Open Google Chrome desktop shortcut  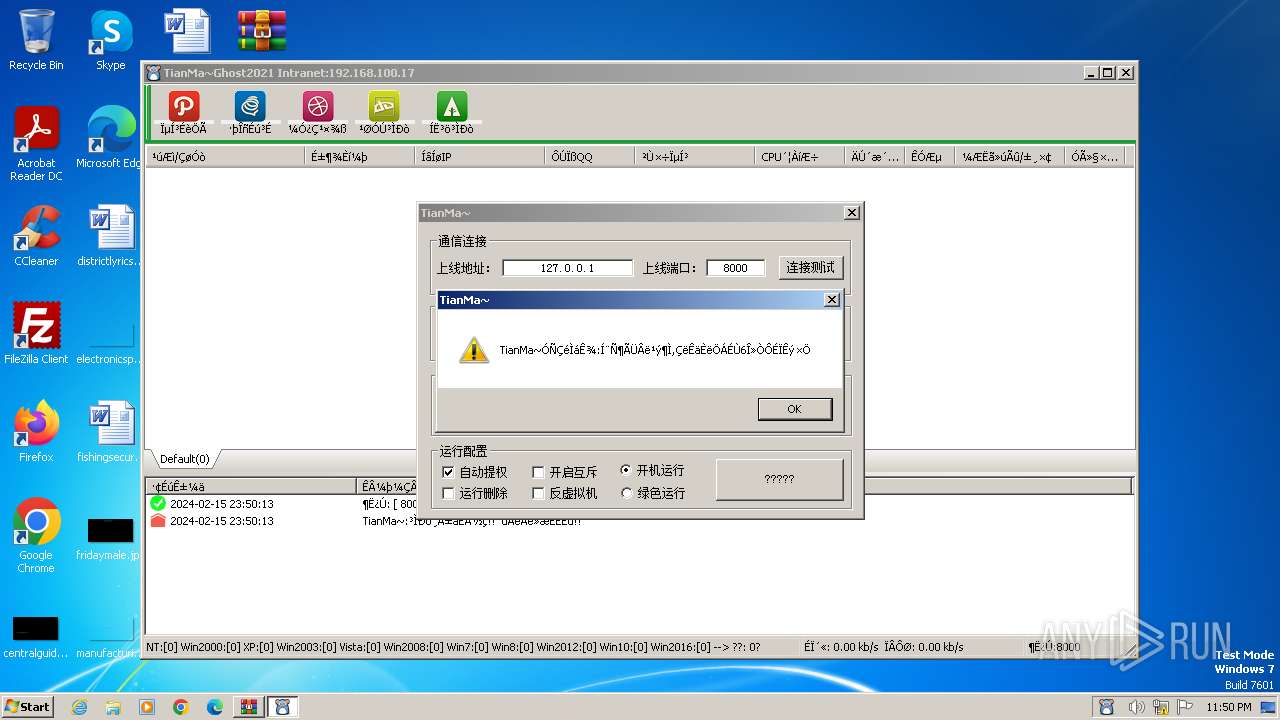pos(36,535)
